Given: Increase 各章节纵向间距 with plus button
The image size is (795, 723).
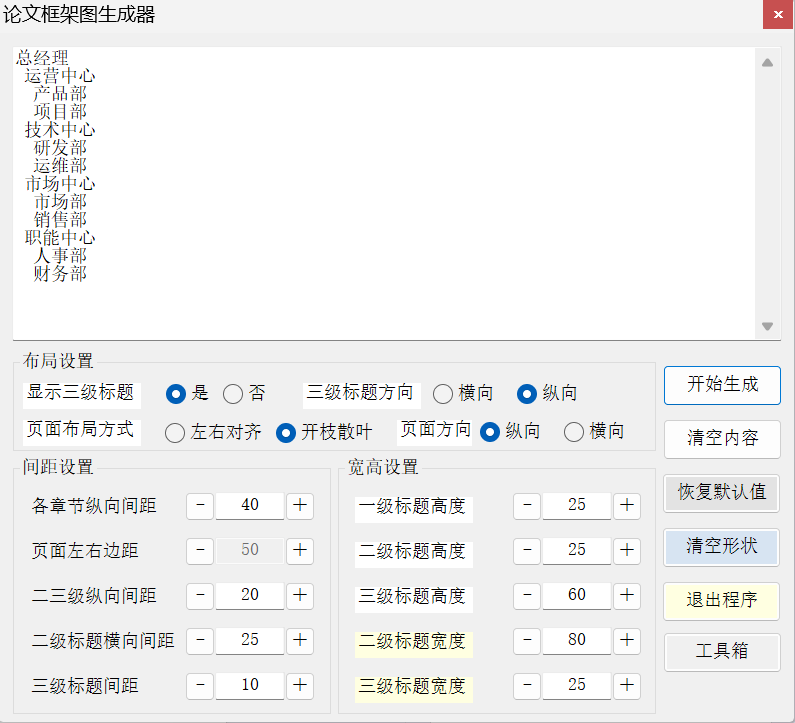Looking at the screenshot, I should click(x=300, y=505).
